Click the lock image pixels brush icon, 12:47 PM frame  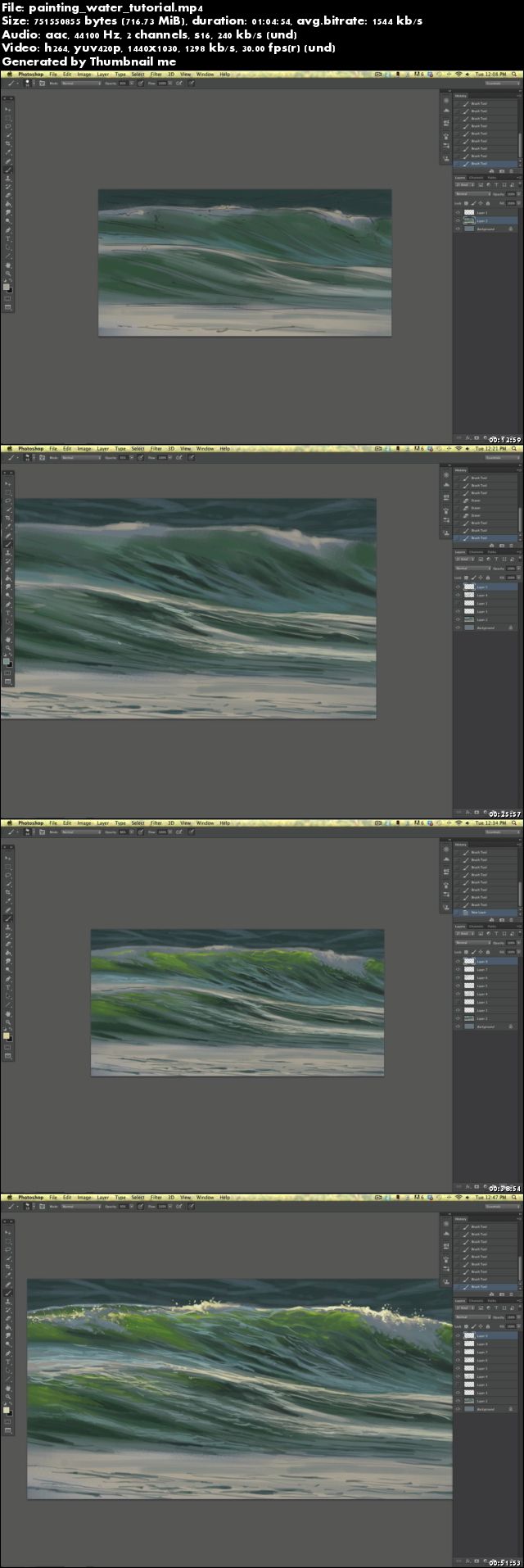473,1326
